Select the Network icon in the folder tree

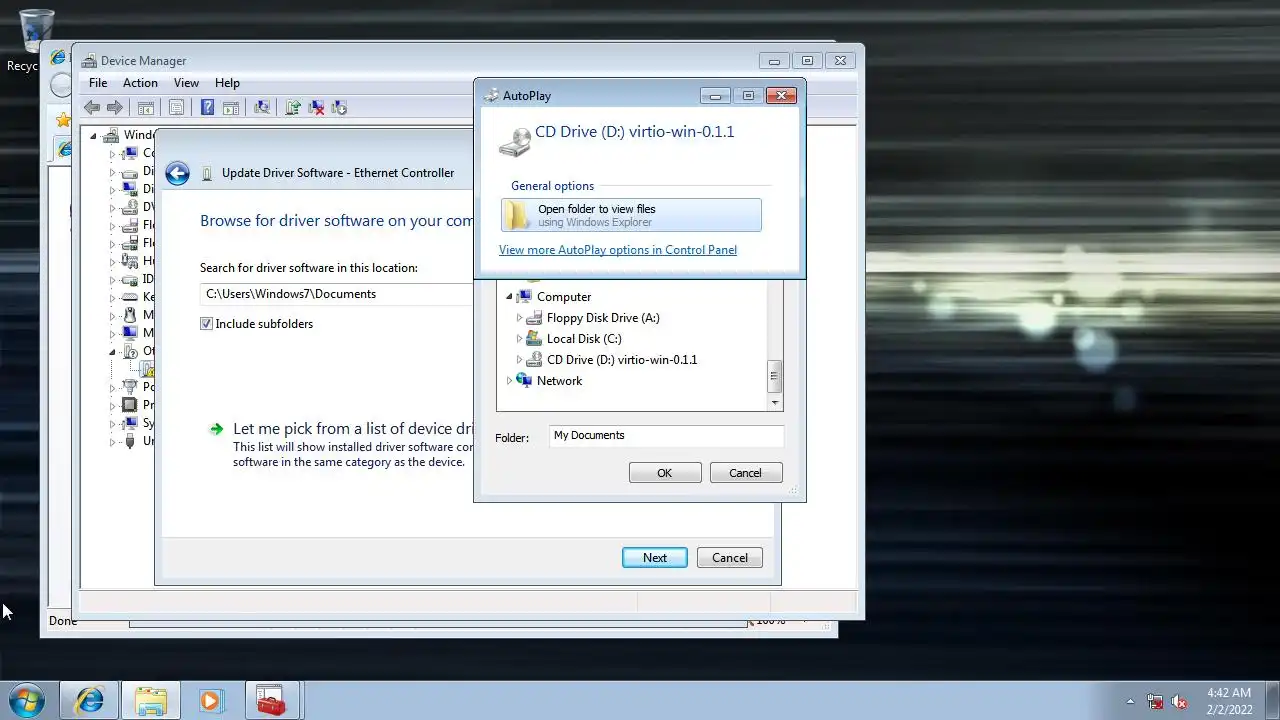point(524,381)
